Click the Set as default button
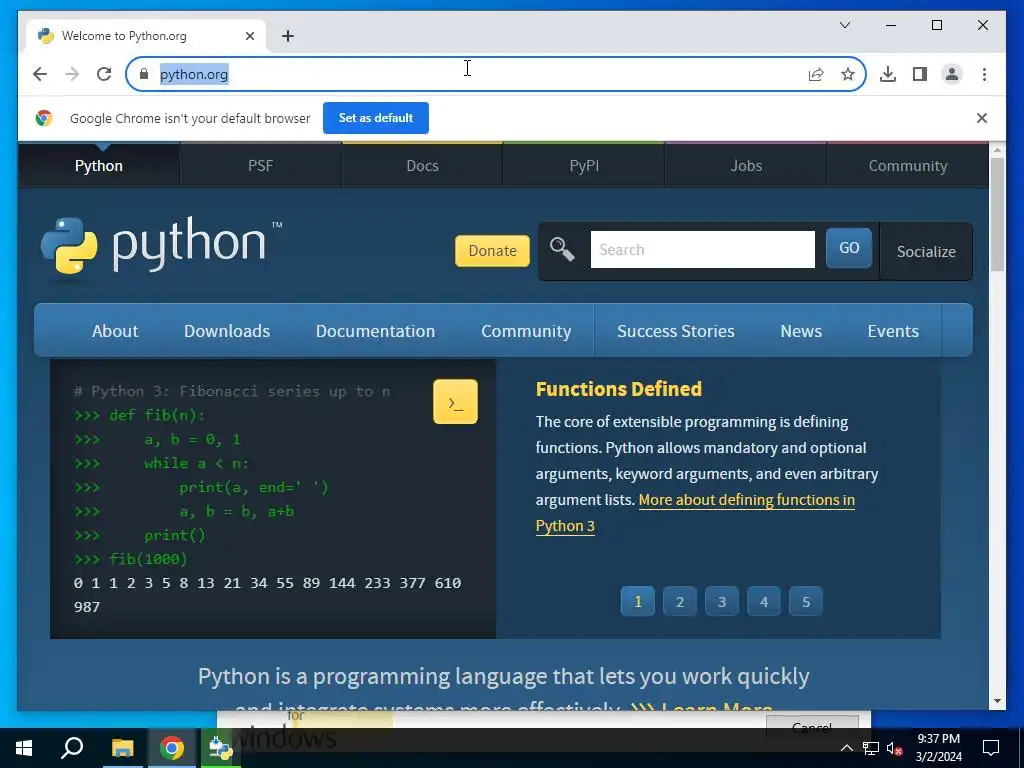Viewport: 1024px width, 768px height. click(x=376, y=118)
